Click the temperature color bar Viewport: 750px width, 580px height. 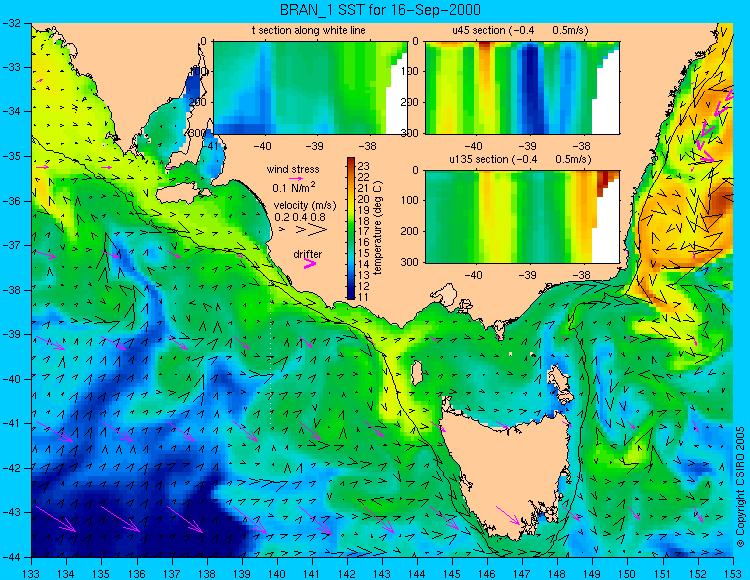tap(351, 228)
